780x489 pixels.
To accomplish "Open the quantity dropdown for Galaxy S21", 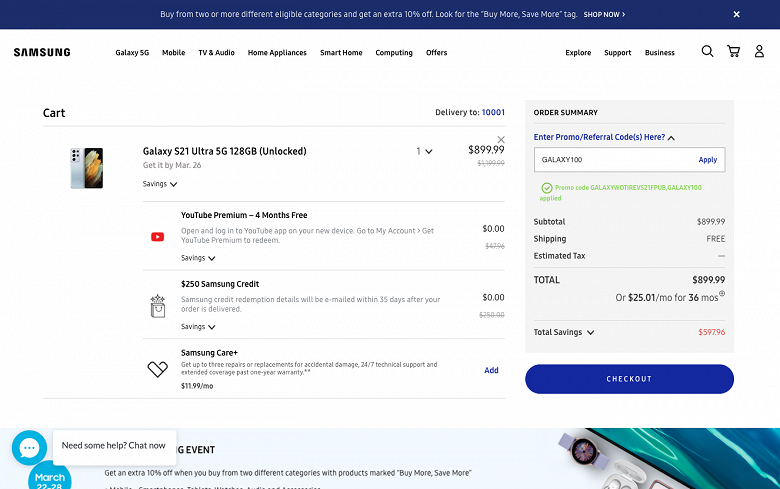I will [425, 152].
